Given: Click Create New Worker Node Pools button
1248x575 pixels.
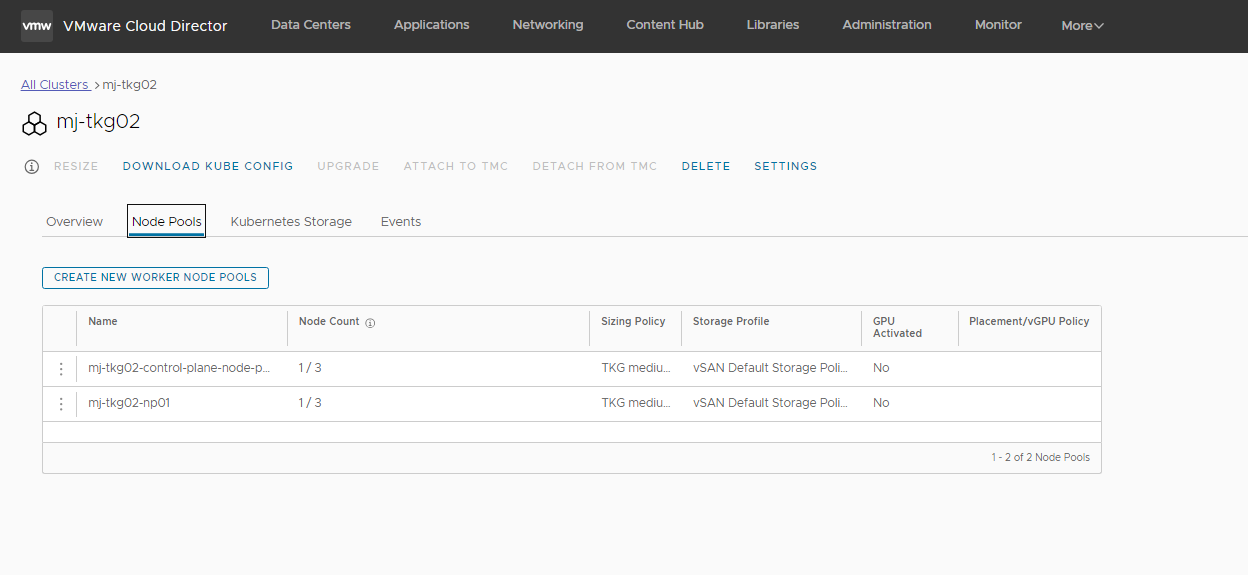Looking at the screenshot, I should click(x=155, y=278).
